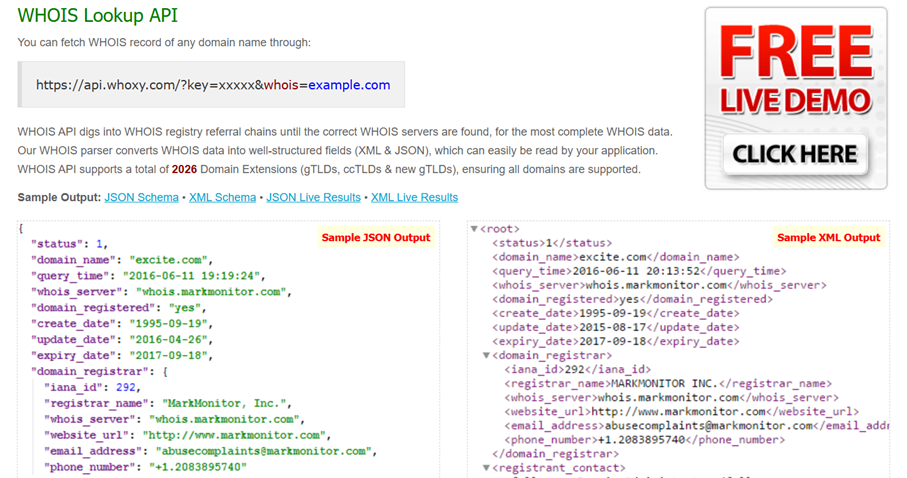The height and width of the screenshot is (478, 907).
Task: Collapse the domain_registrar XML node
Action: click(486, 355)
